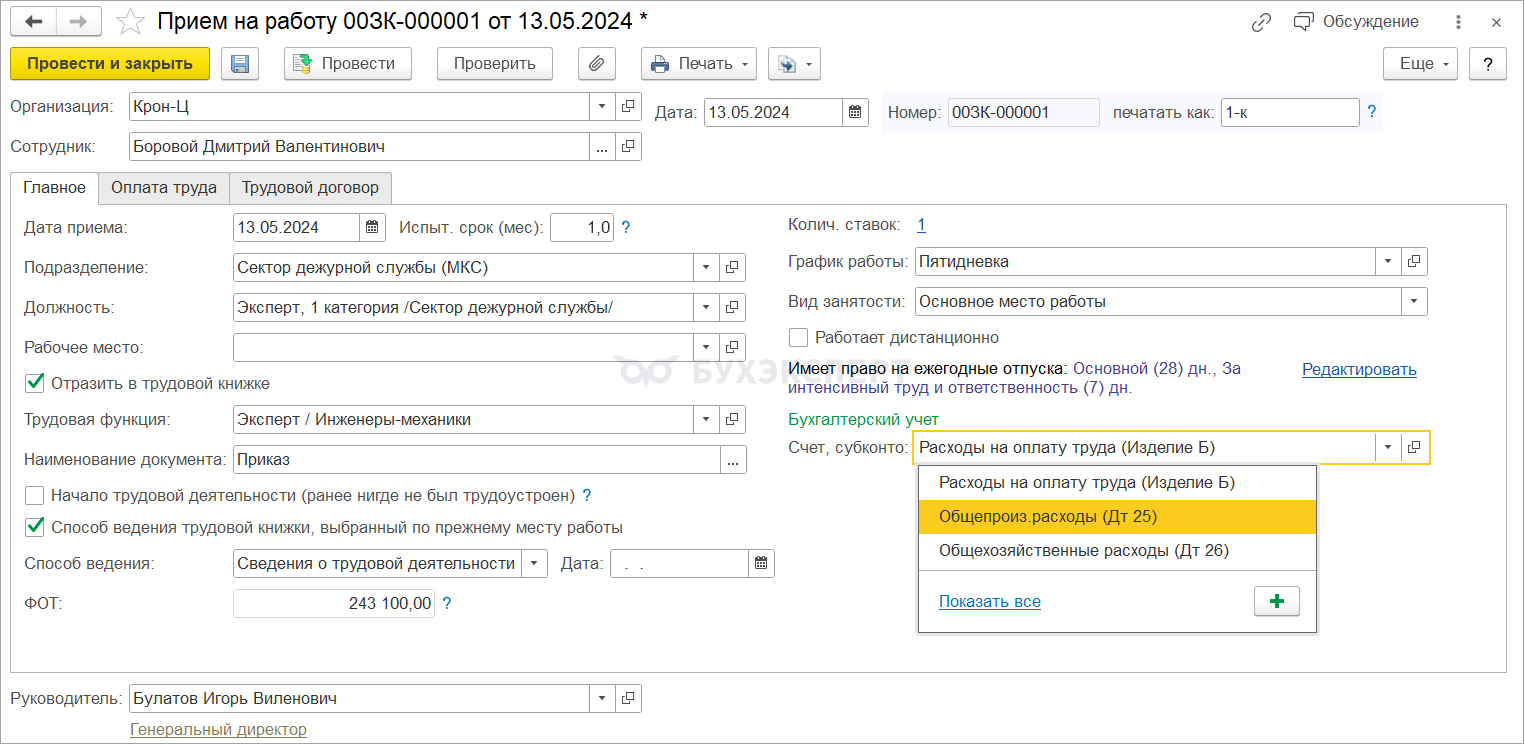
Task: Enable Работает дистанционно checkbox
Action: (x=798, y=338)
